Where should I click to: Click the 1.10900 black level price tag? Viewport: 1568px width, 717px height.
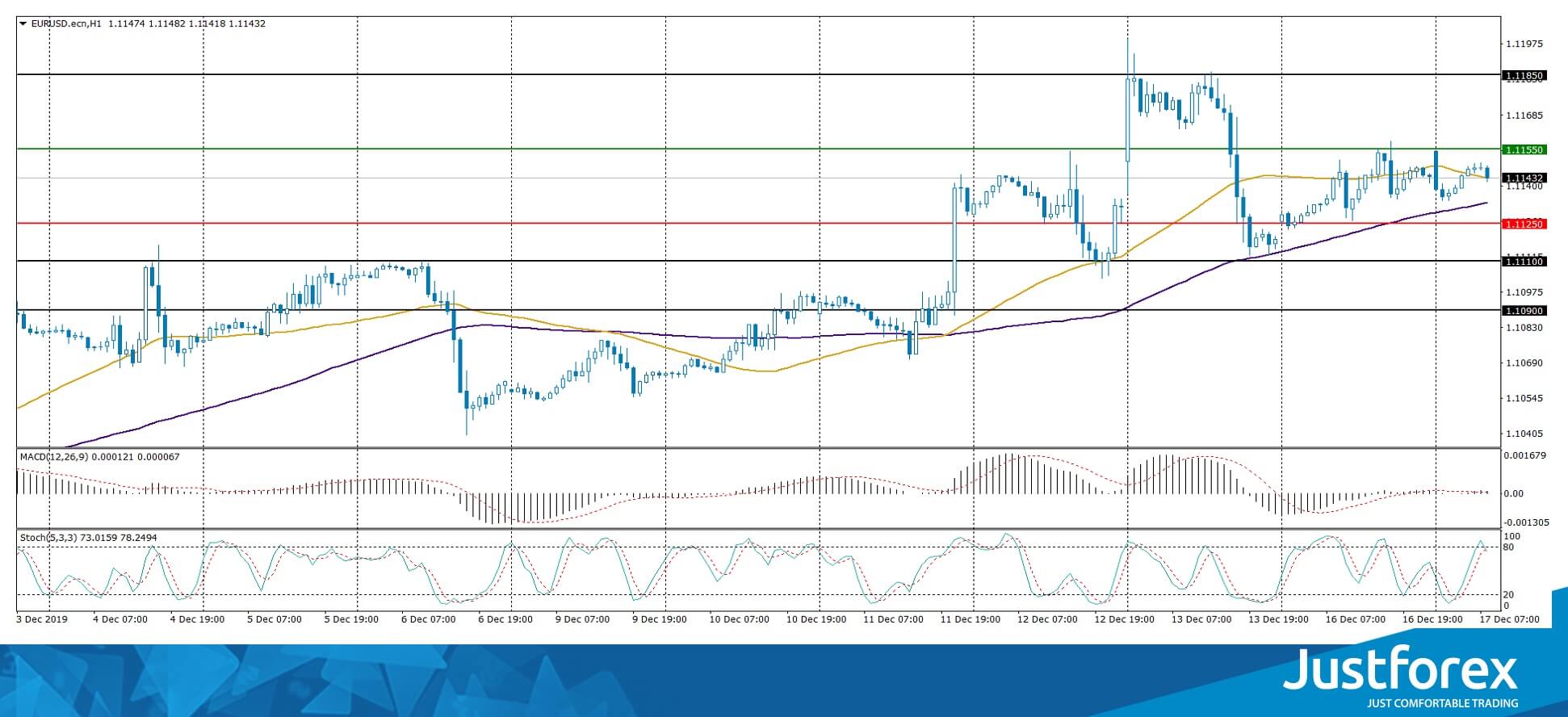tap(1524, 311)
